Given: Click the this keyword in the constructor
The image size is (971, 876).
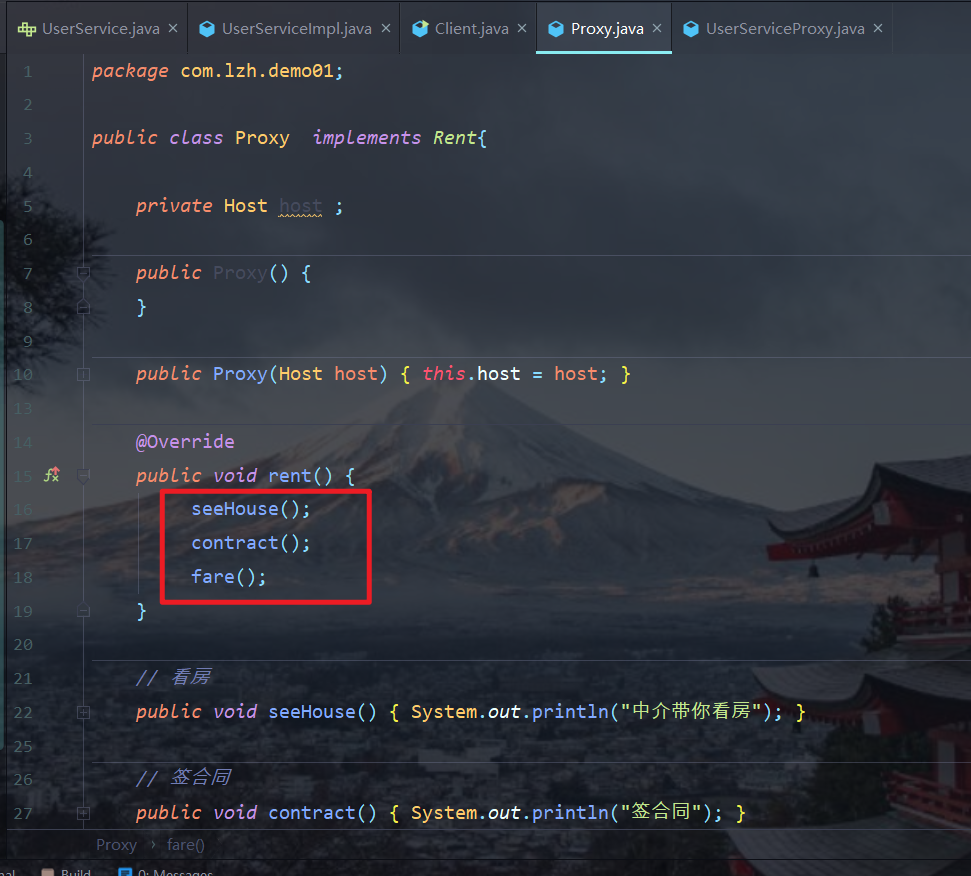Looking at the screenshot, I should point(443,374).
